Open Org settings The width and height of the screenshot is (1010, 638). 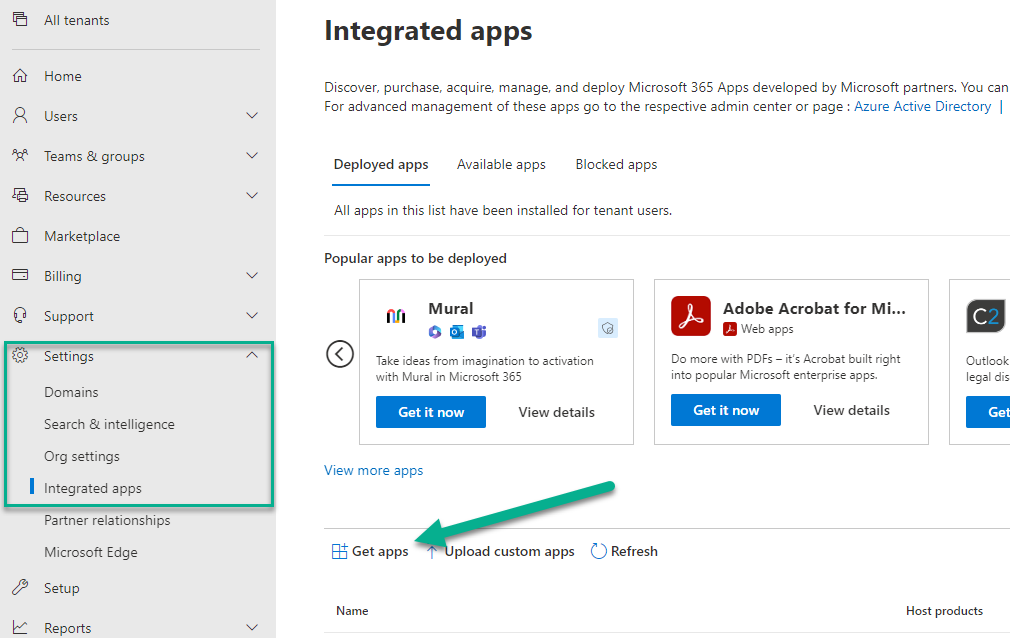point(82,456)
